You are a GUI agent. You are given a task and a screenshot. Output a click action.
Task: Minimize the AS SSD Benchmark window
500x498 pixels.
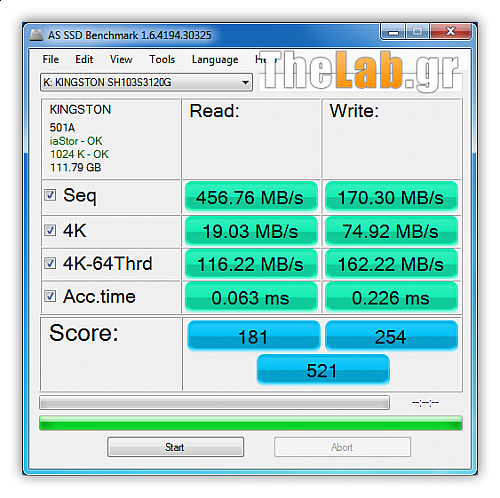tap(393, 32)
